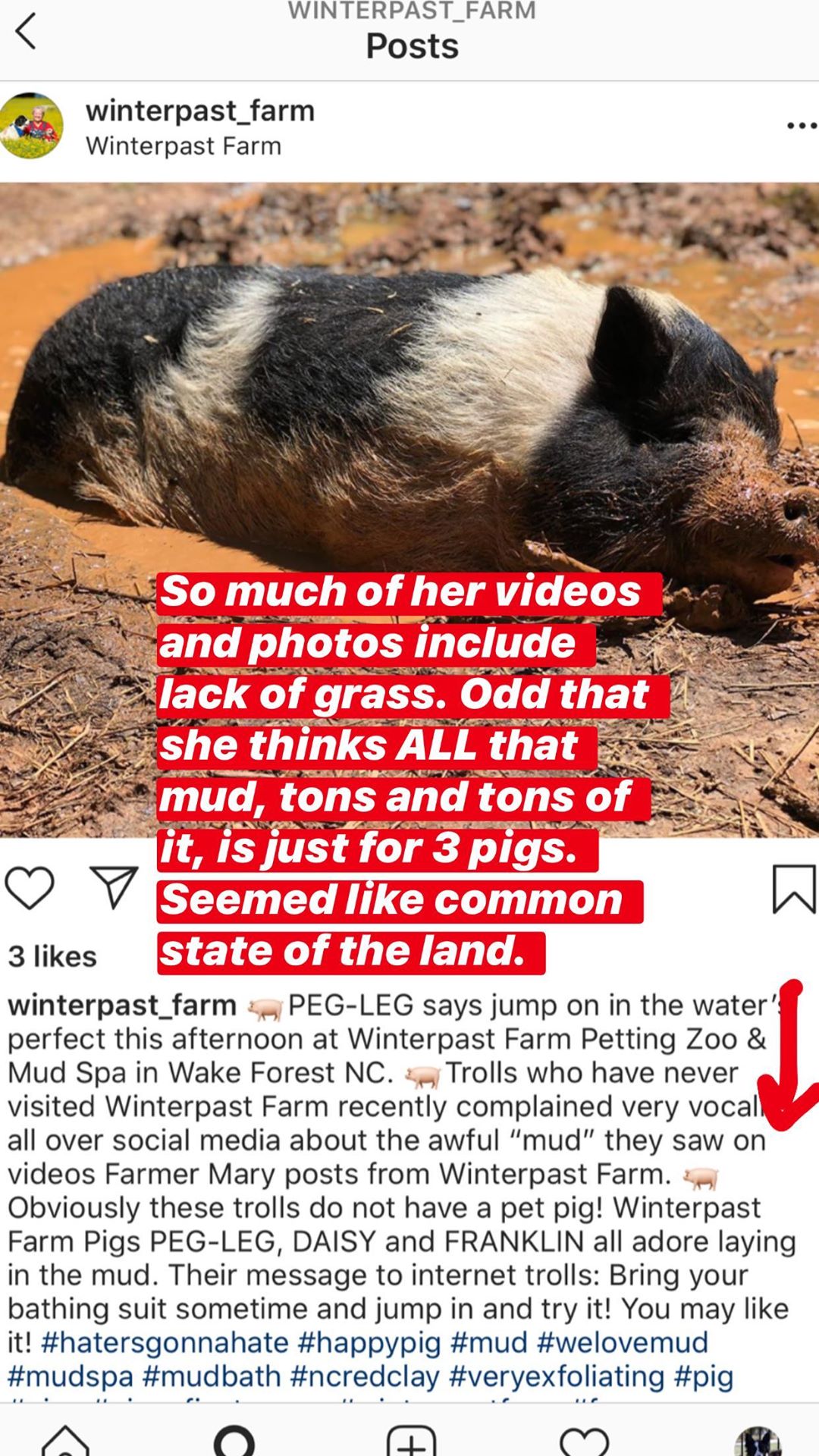View the 3 likes list
The width and height of the screenshot is (819, 1456).
[52, 956]
